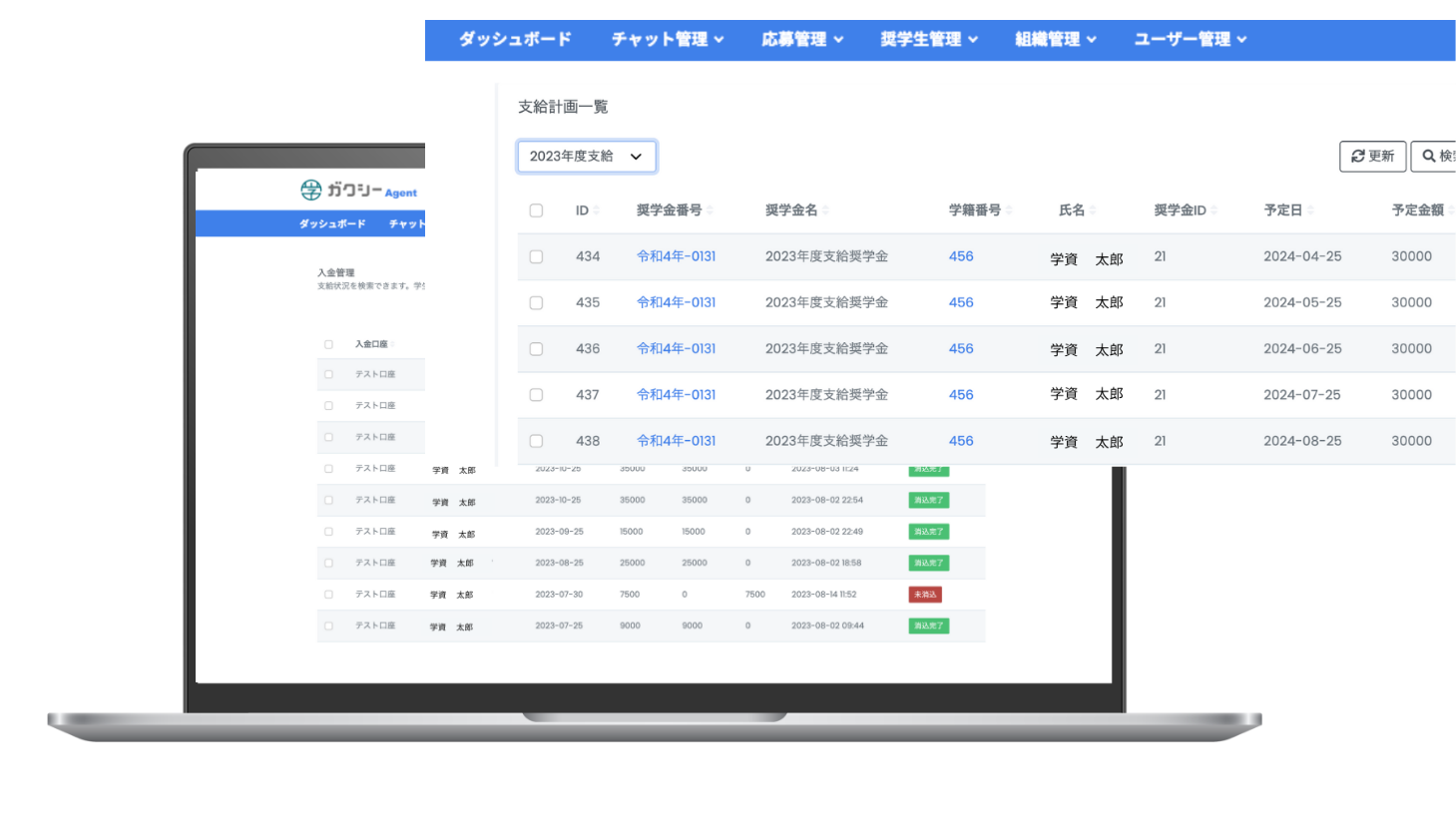Click the sort arrows next to 奨学金名
The height and width of the screenshot is (834, 1456).
pyautogui.click(x=826, y=210)
